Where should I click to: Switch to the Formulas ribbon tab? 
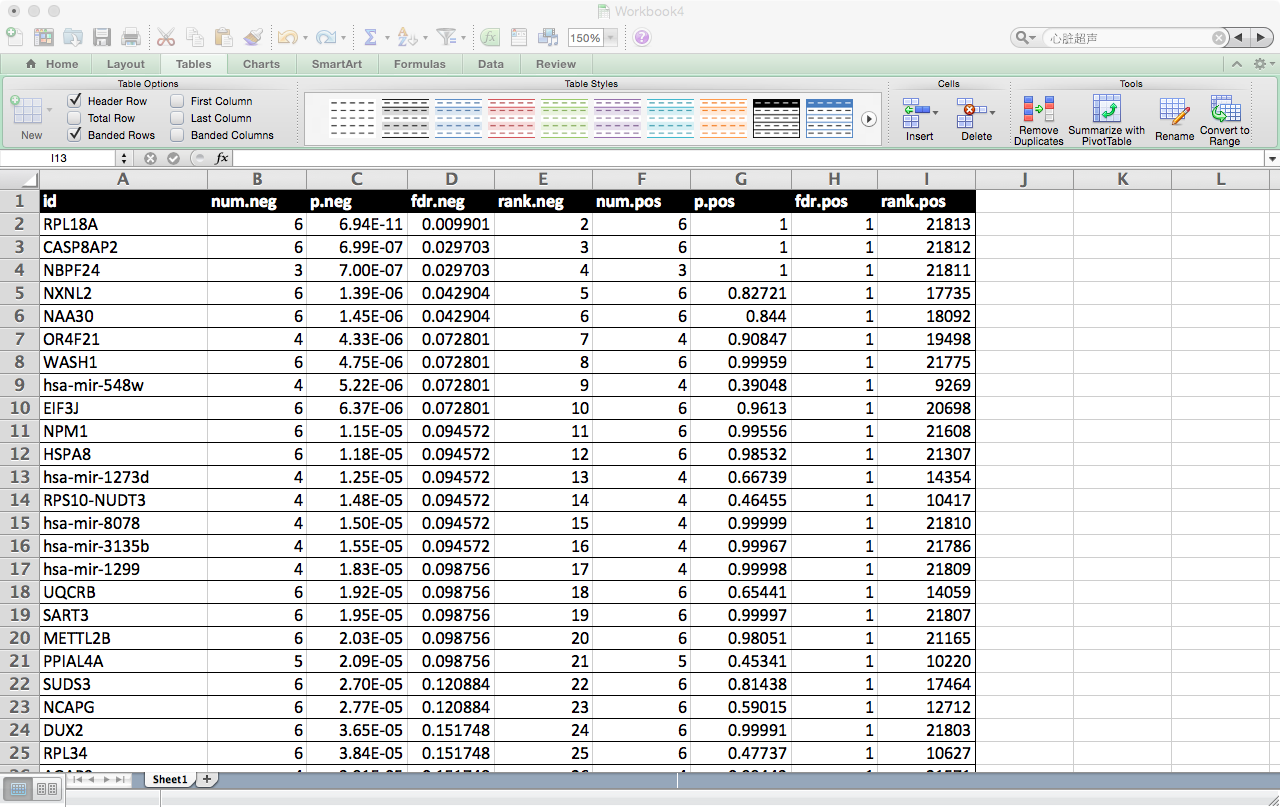click(419, 64)
